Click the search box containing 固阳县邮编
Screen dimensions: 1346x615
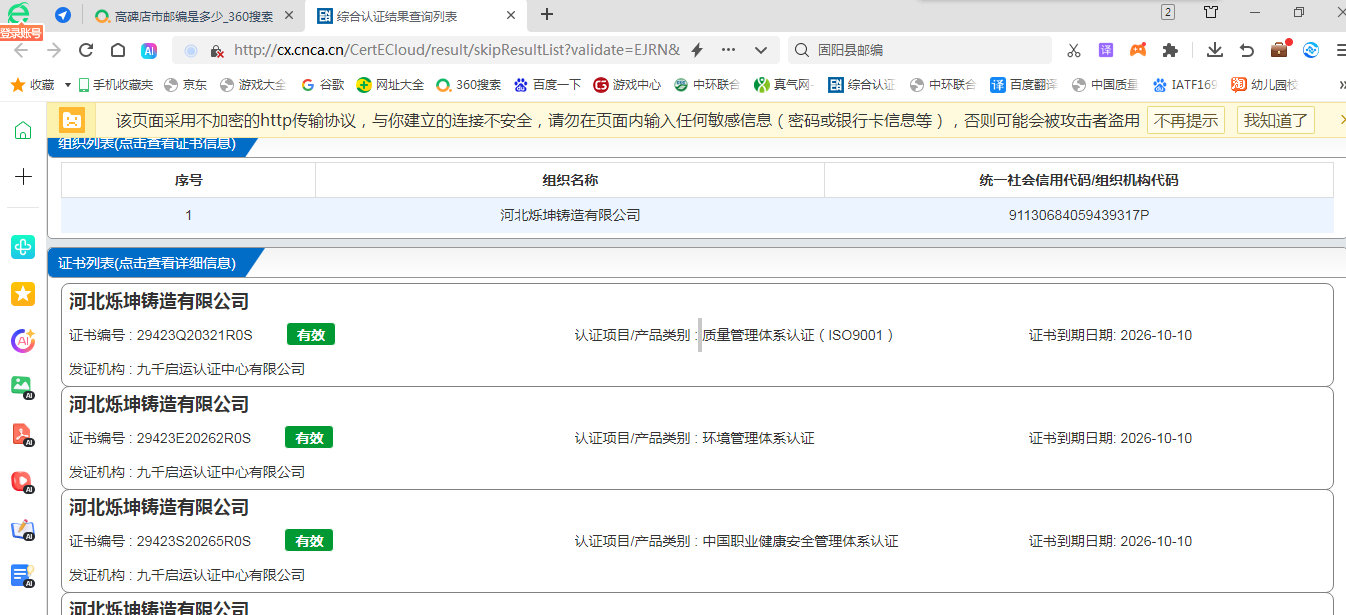click(920, 50)
